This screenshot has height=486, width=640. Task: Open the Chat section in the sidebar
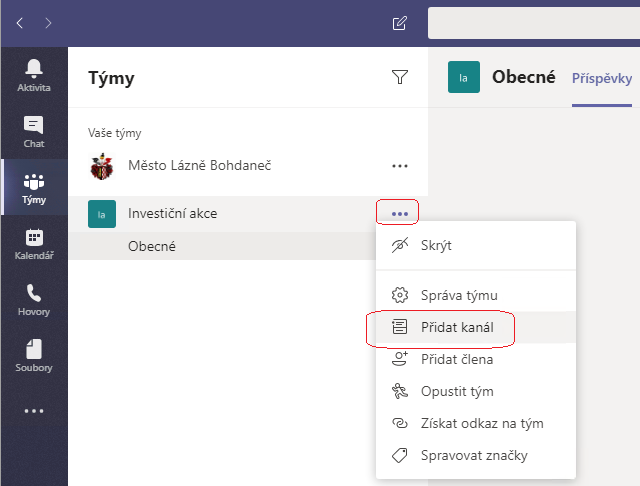coord(34,131)
